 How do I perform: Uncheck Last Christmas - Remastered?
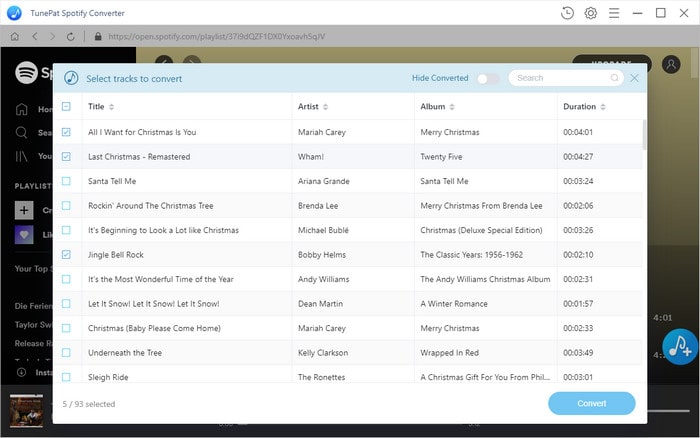66,156
